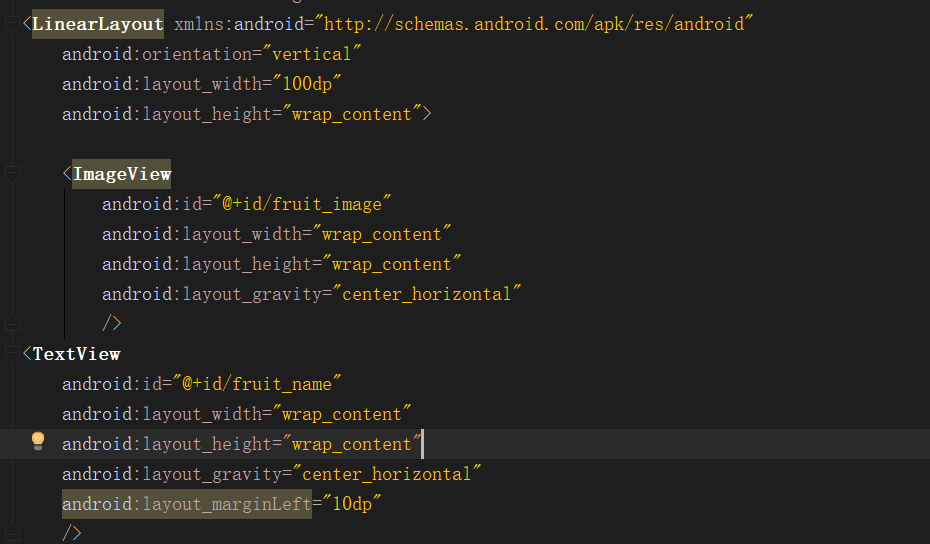Viewport: 930px width, 544px height.
Task: Click the highlighted ImageView tag name
Action: pyautogui.click(x=122, y=174)
